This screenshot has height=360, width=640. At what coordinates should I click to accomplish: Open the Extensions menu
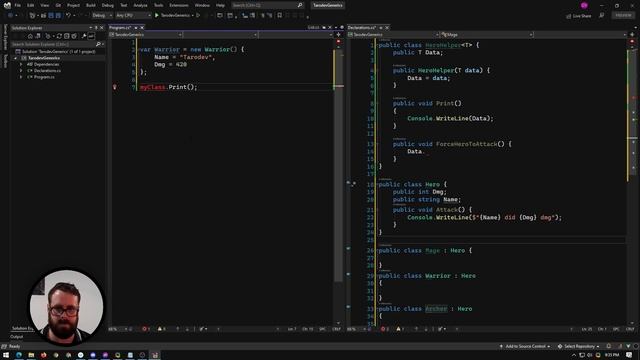click(x=179, y=5)
